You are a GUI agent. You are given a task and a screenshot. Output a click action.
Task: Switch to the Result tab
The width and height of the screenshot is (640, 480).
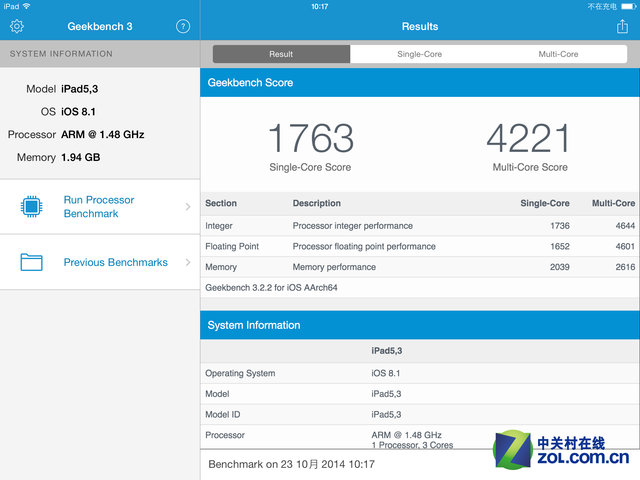(281, 54)
